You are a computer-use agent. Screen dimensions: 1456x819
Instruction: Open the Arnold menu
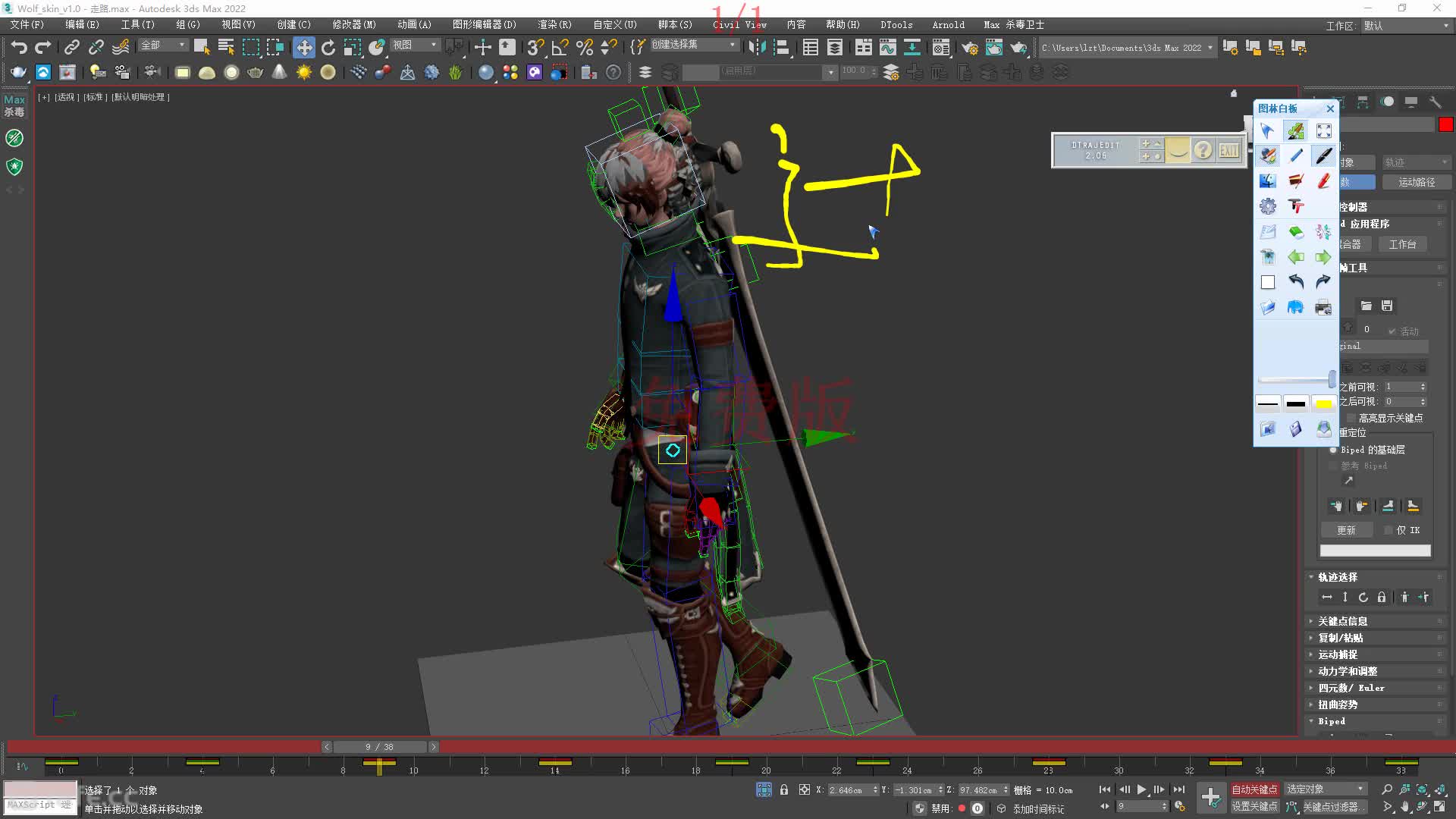(x=948, y=25)
